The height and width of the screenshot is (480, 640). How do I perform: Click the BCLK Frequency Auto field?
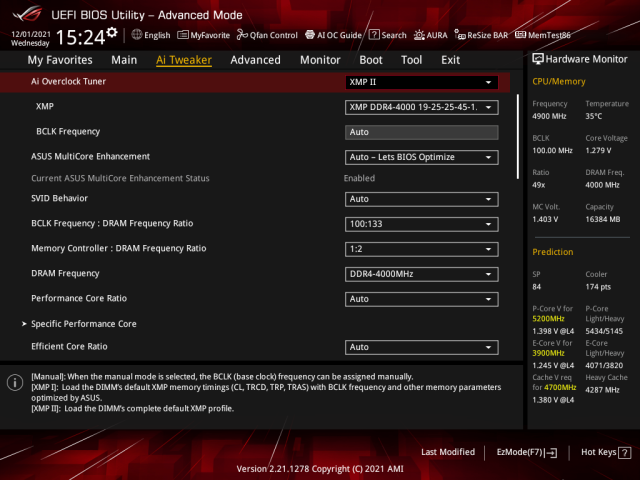click(421, 132)
